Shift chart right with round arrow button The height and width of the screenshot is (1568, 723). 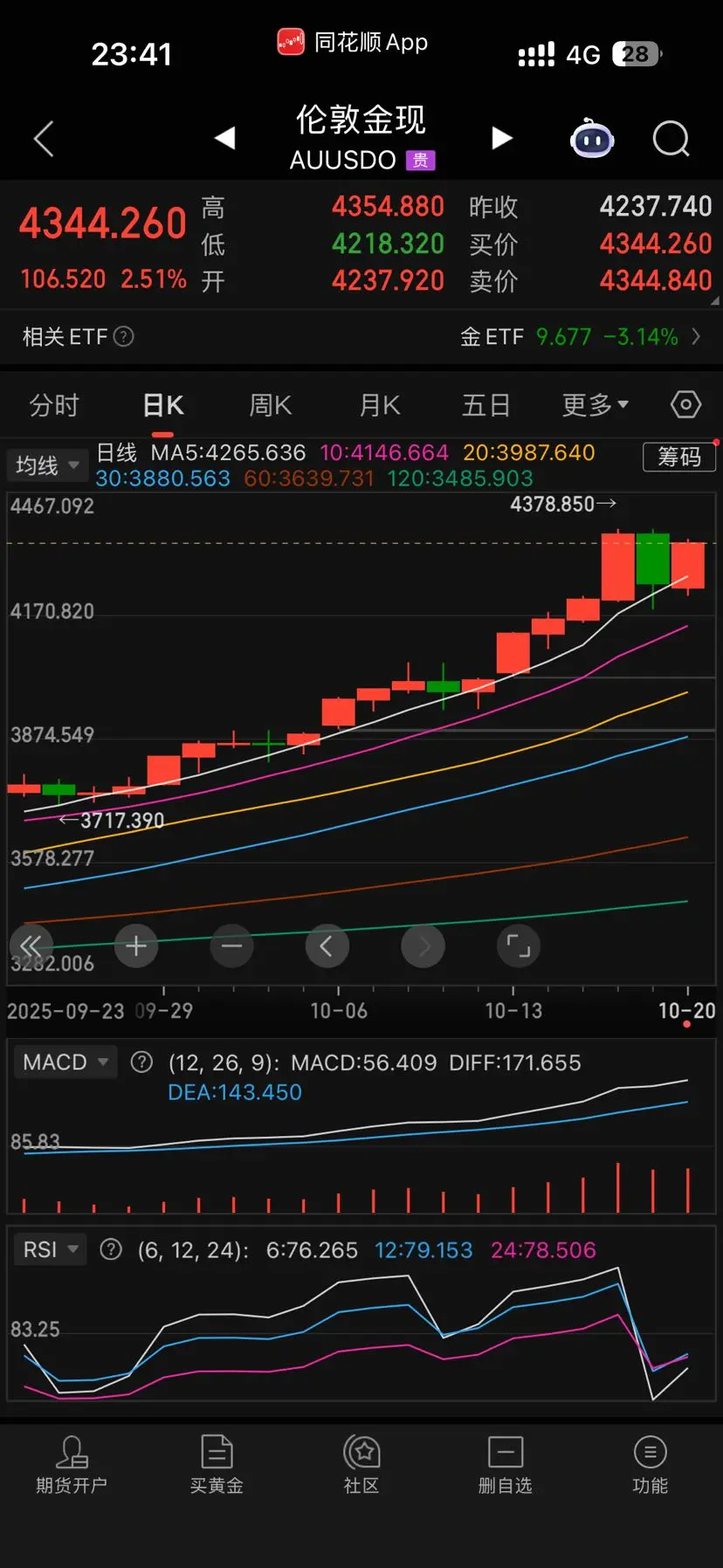click(x=423, y=946)
